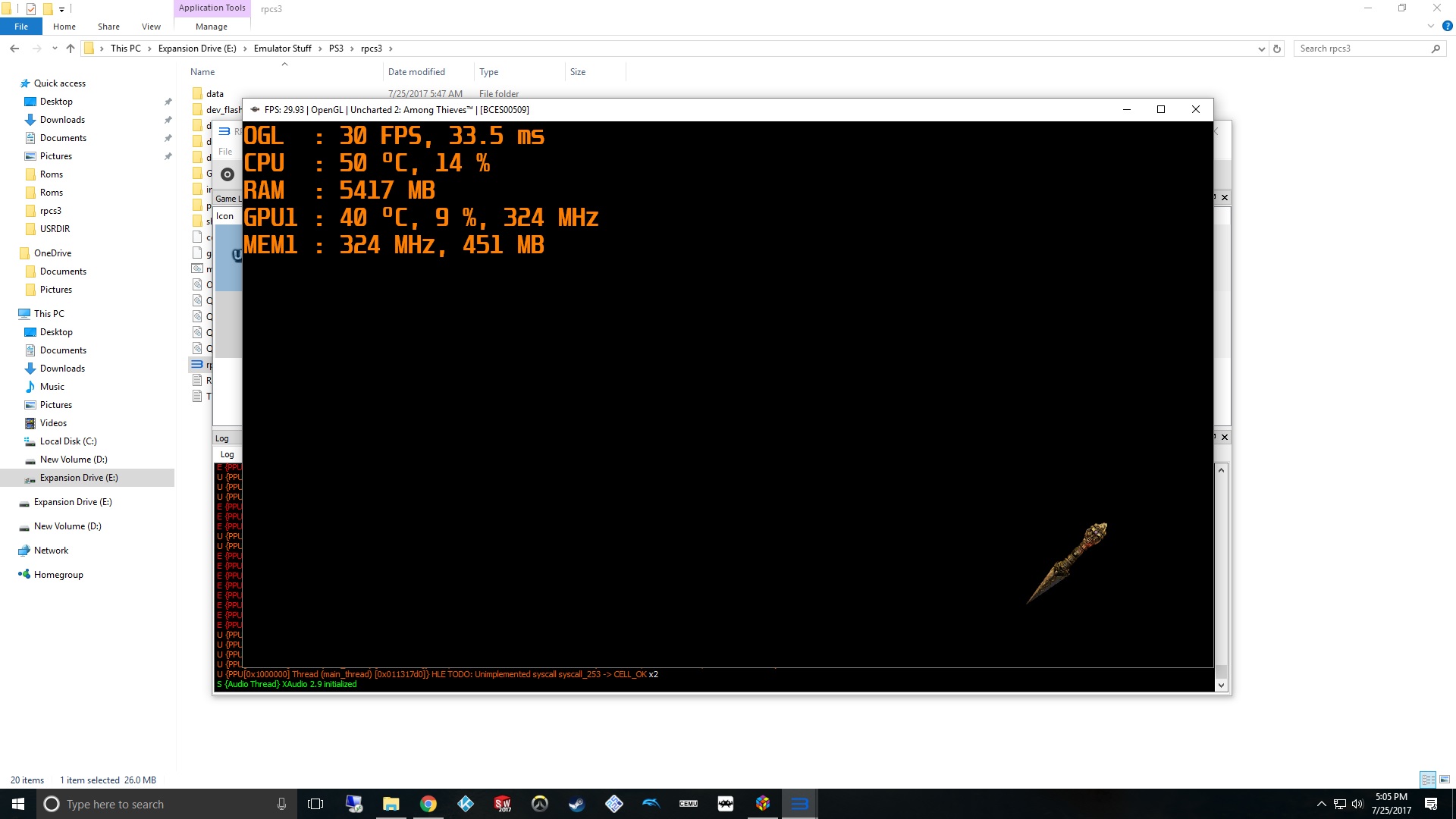The width and height of the screenshot is (1456, 819).
Task: Open Task View on the taskbar
Action: point(315,804)
